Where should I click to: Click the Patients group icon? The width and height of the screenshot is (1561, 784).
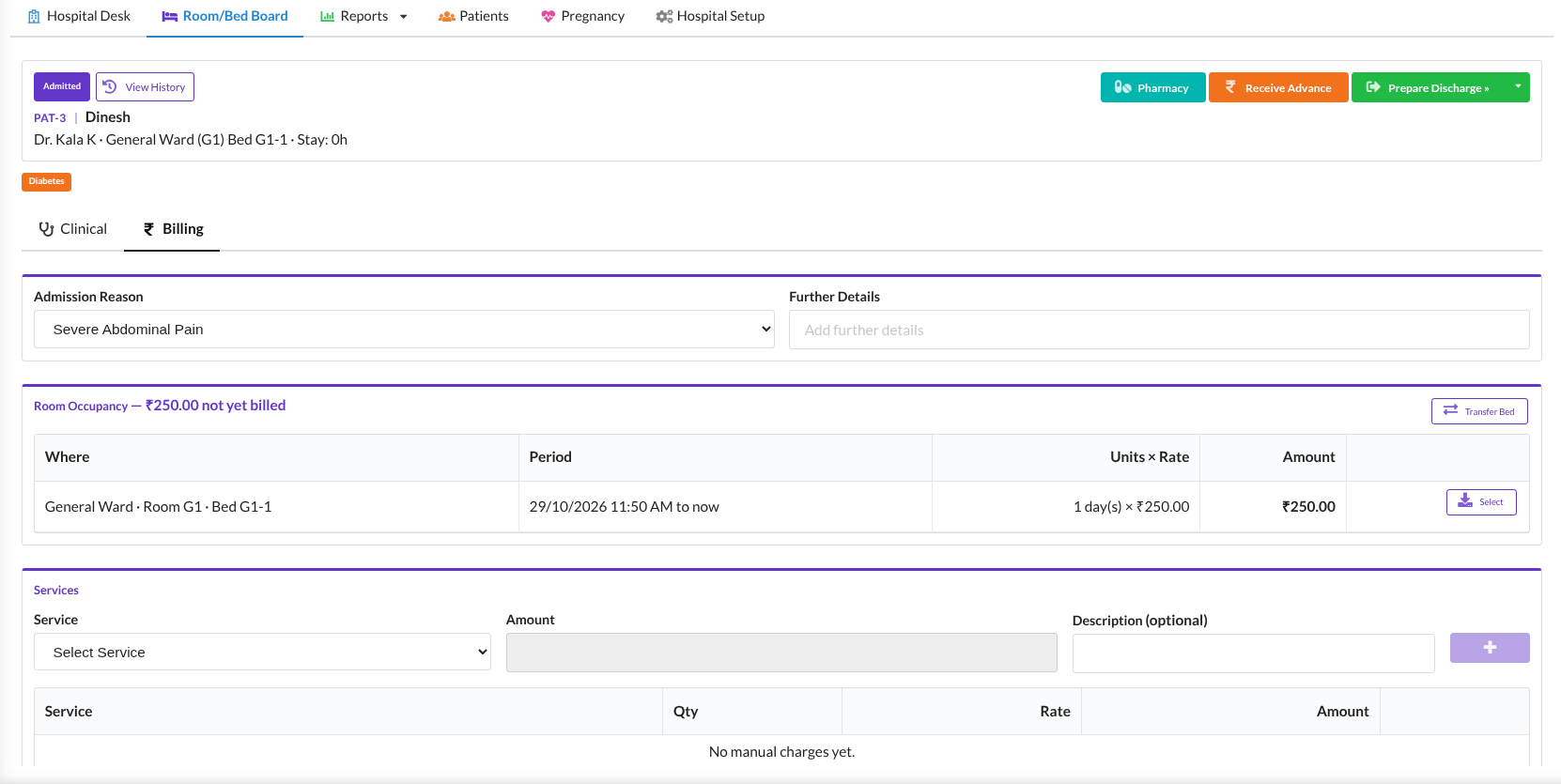point(447,16)
